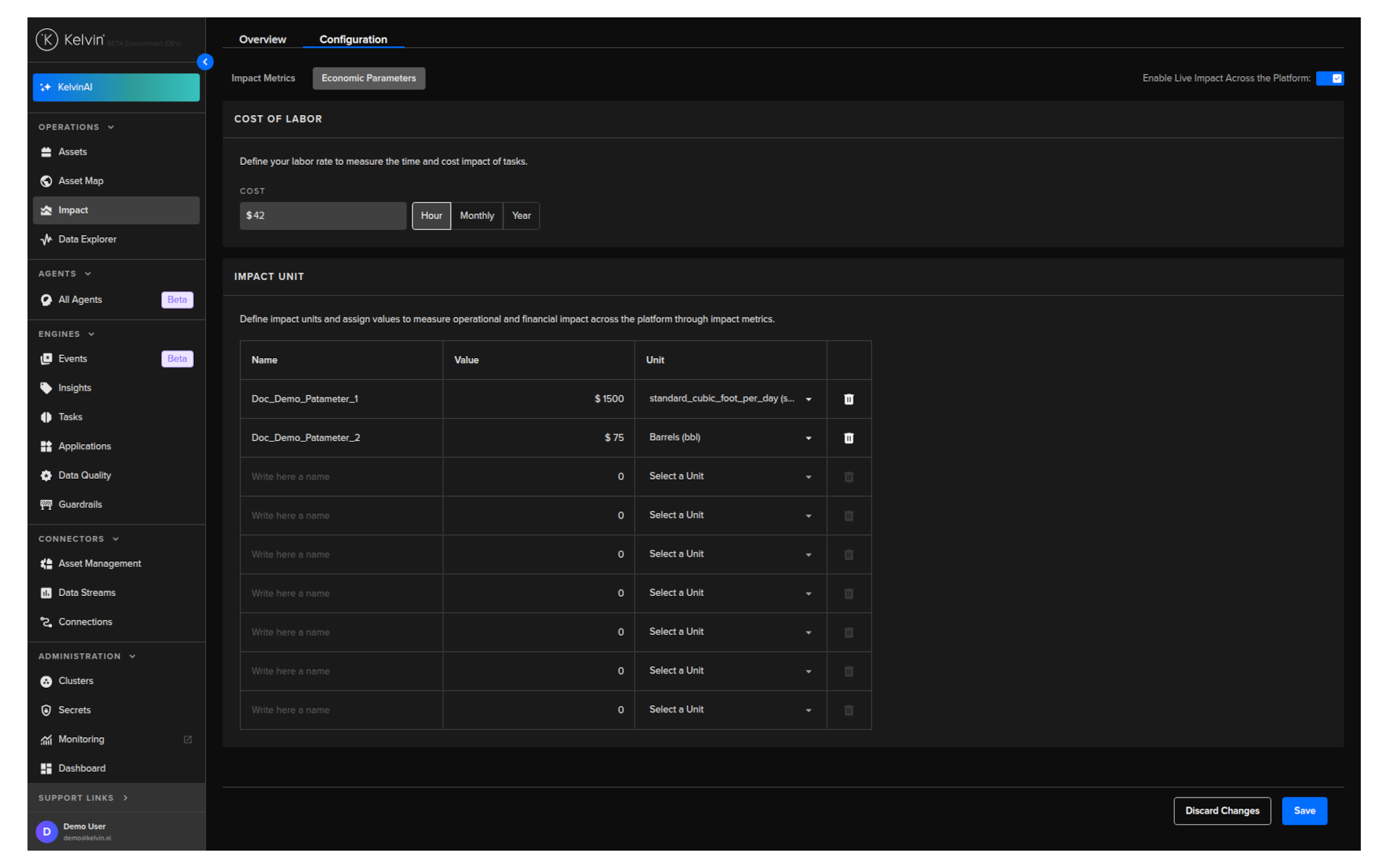Switch to the Overview tab
Image resolution: width=1389 pixels, height=868 pixels.
(263, 40)
